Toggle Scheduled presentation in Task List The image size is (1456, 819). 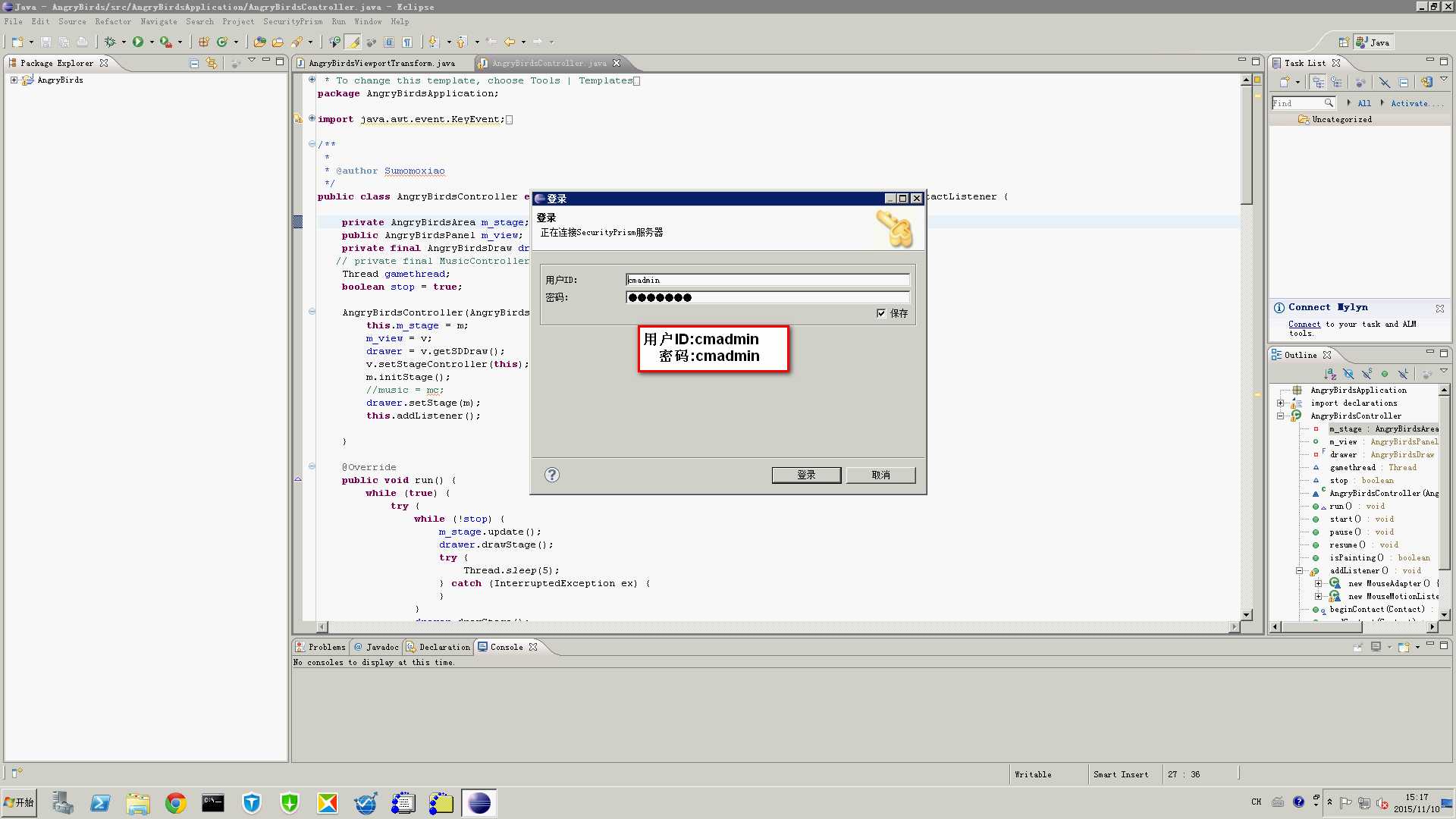coord(1336,82)
